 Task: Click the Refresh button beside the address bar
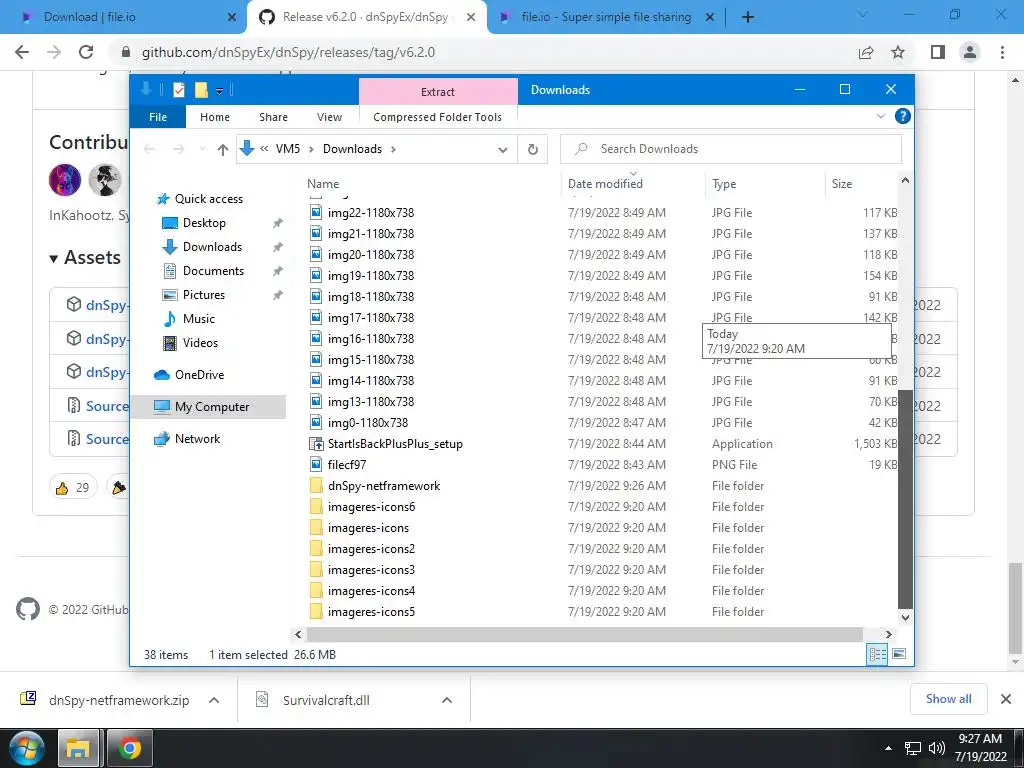[533, 150]
